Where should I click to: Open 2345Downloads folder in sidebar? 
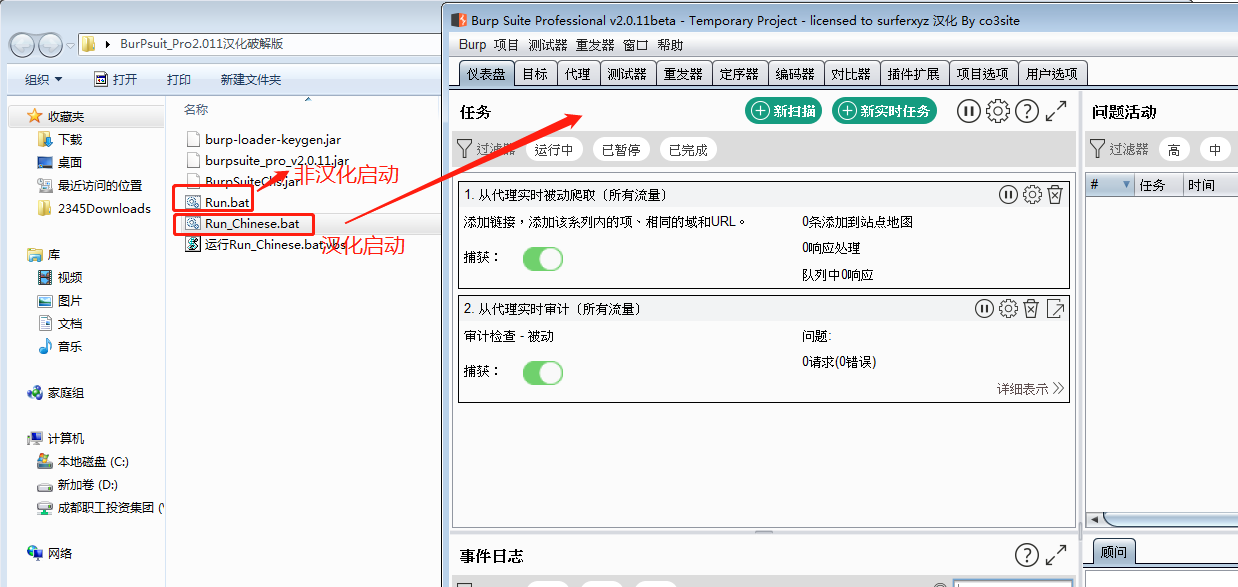point(104,208)
